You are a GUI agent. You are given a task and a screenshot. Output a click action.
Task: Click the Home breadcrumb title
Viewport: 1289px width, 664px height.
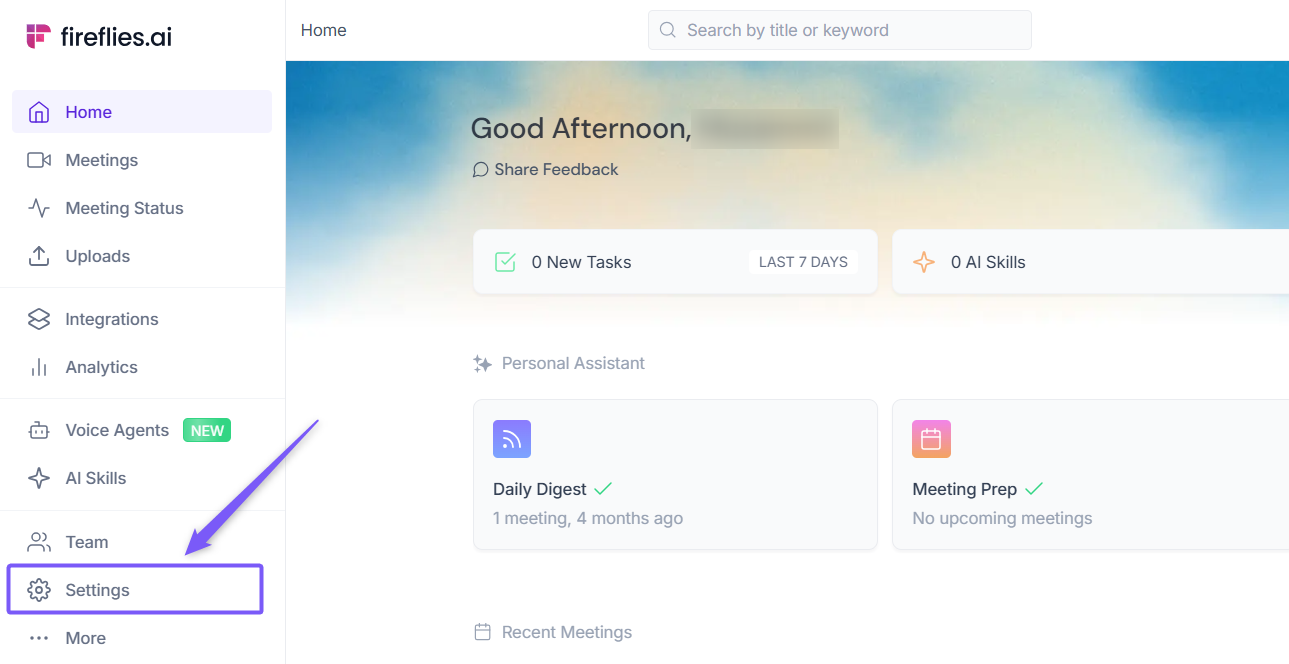coord(324,30)
